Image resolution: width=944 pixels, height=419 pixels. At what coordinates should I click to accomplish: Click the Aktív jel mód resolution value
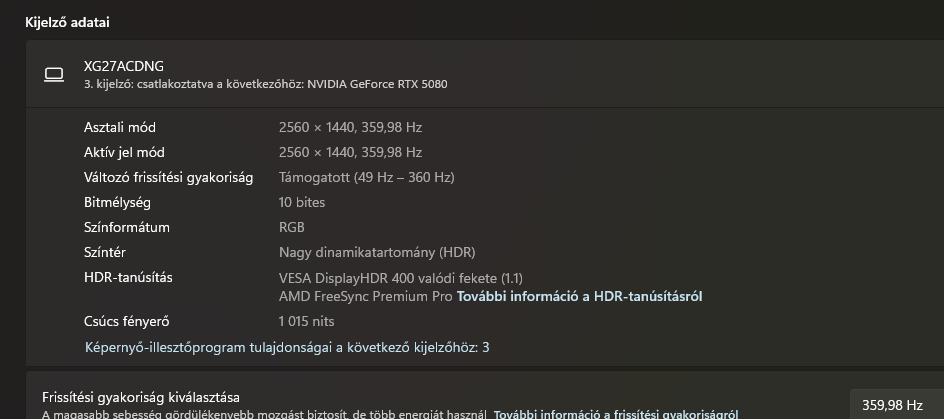point(350,152)
